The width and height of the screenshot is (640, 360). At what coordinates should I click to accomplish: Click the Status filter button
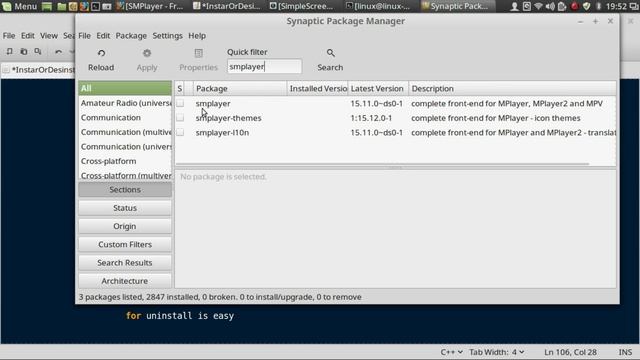(125, 208)
